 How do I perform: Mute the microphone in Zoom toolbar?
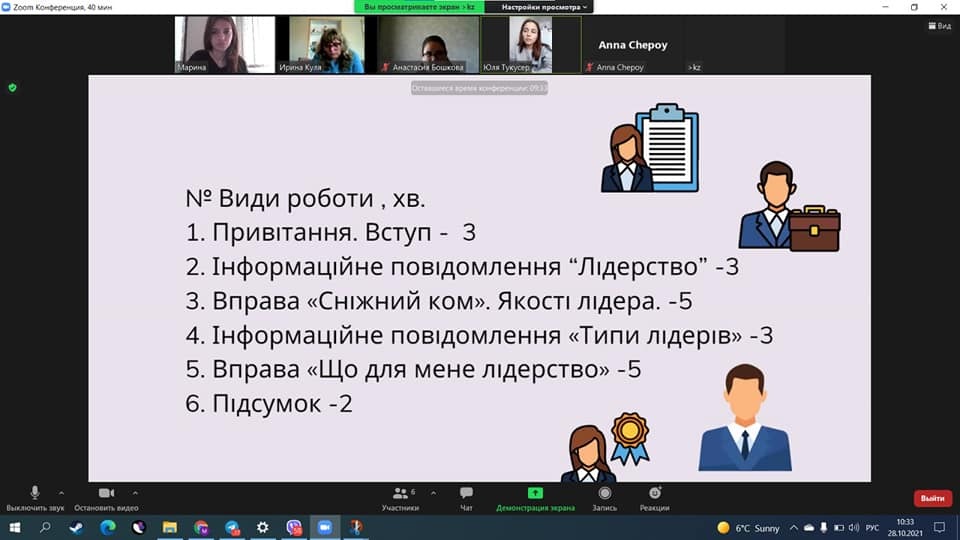[35, 493]
